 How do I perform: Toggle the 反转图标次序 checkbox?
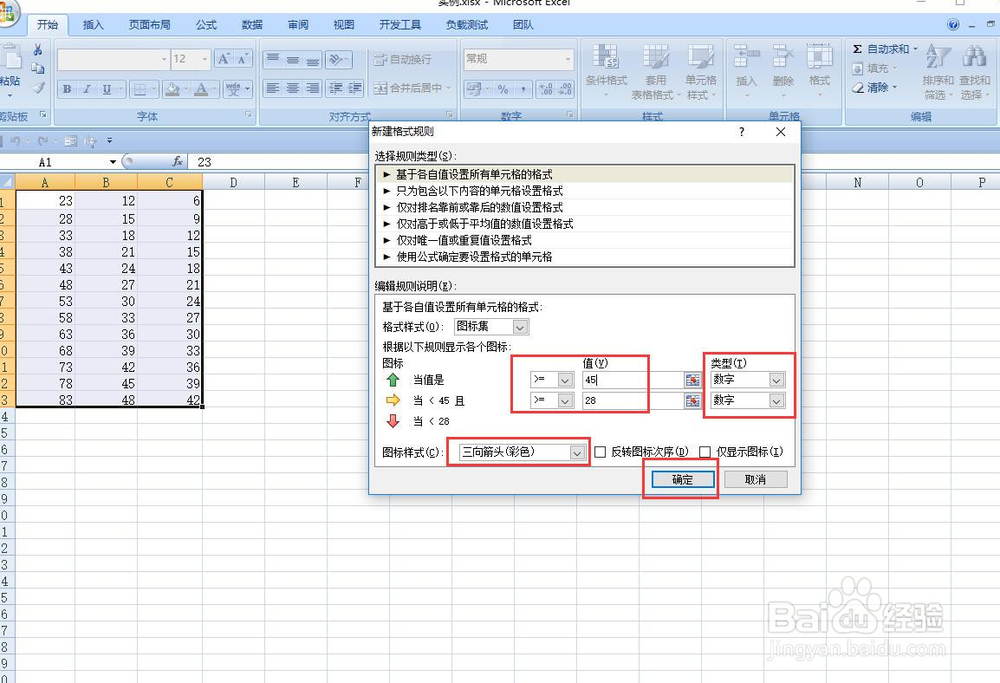[600, 452]
